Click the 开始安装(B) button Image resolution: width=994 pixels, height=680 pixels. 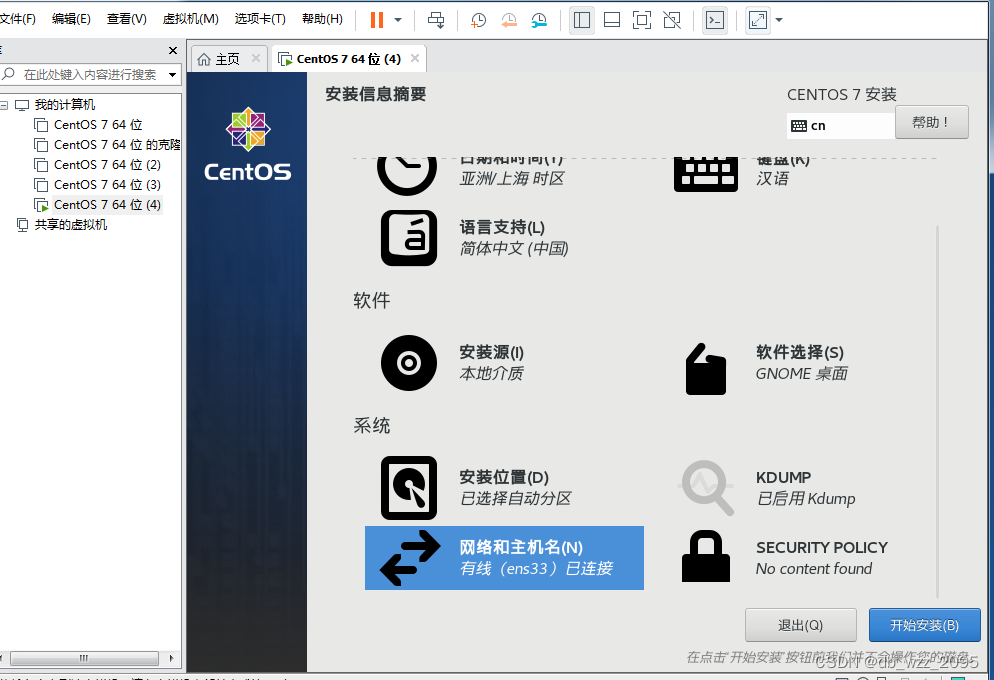coord(924,625)
